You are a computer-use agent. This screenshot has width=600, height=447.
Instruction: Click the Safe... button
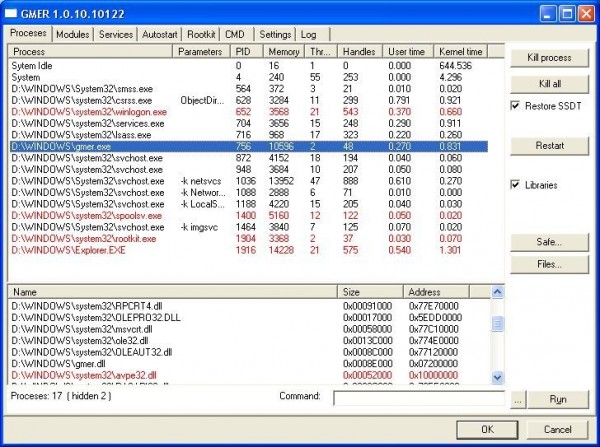548,242
